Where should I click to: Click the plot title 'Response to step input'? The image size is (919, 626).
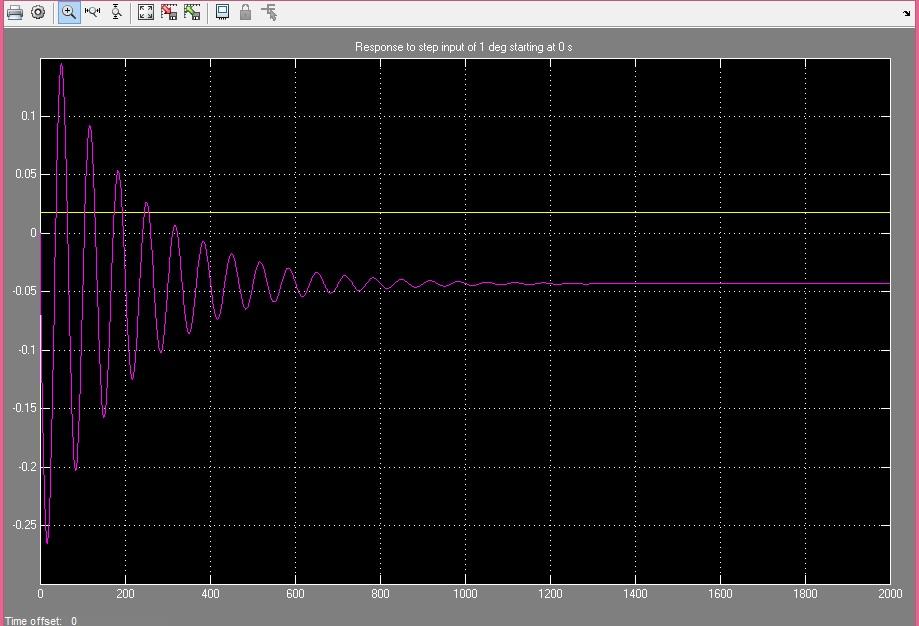(x=464, y=47)
